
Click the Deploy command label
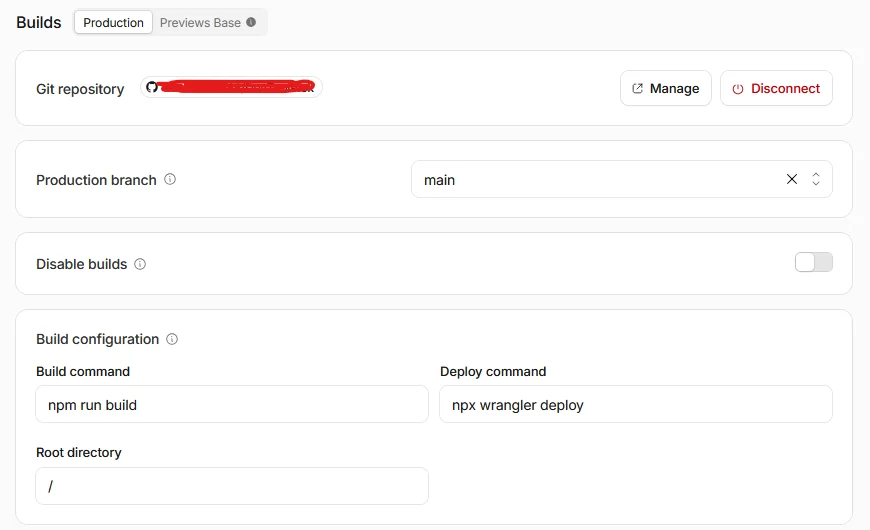[493, 372]
